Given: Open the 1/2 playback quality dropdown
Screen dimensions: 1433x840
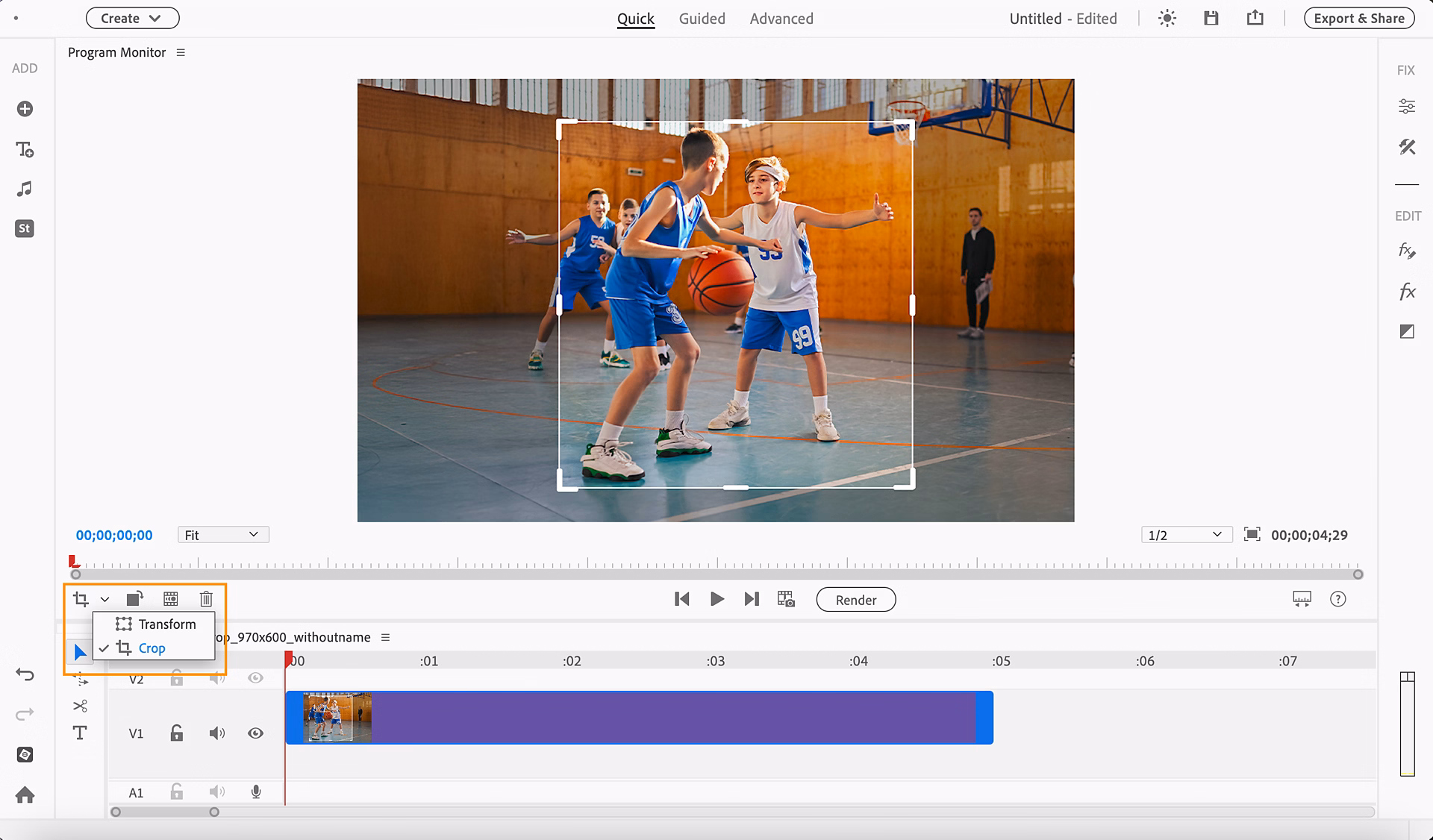Looking at the screenshot, I should [1185, 534].
